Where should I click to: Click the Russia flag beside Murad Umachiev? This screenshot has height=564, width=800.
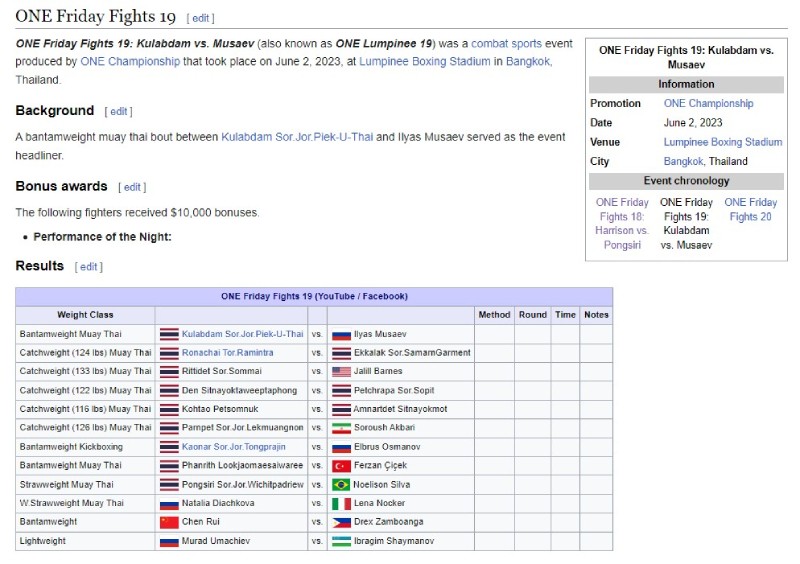coord(169,541)
